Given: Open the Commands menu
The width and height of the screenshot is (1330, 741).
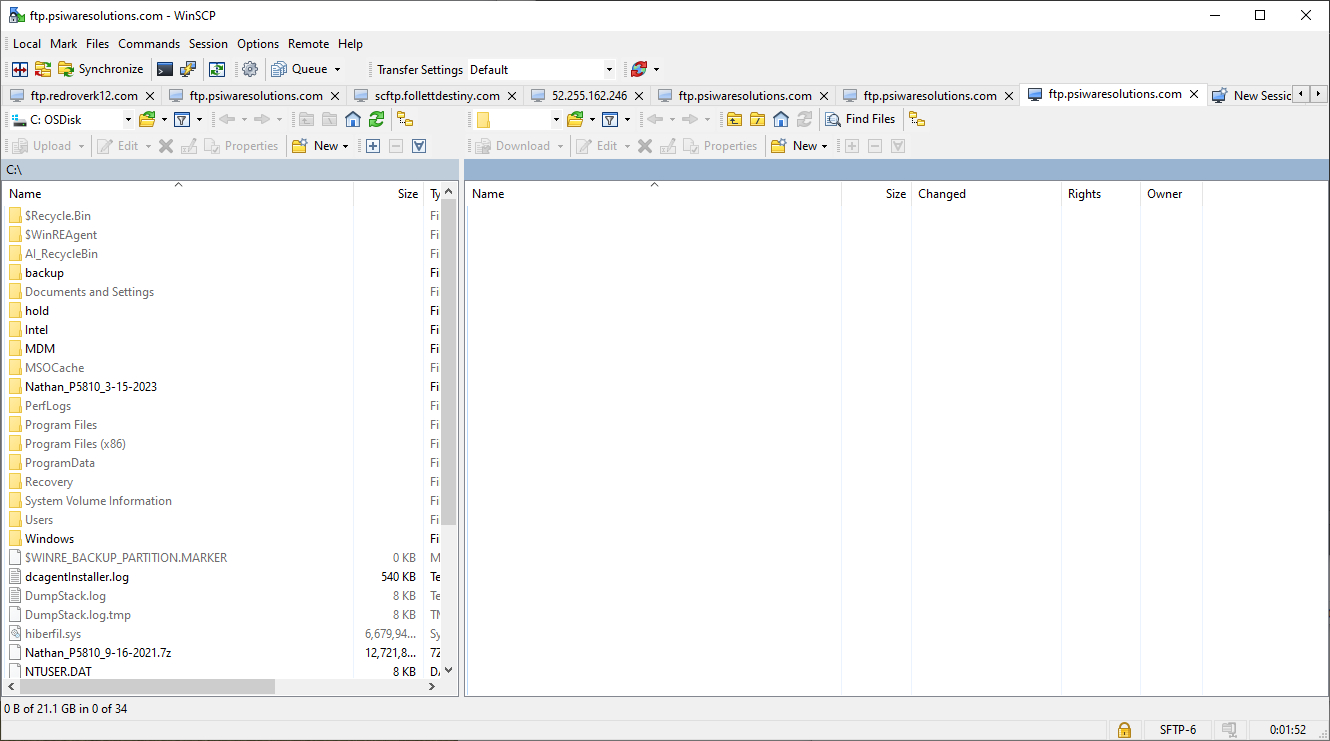Looking at the screenshot, I should [149, 44].
